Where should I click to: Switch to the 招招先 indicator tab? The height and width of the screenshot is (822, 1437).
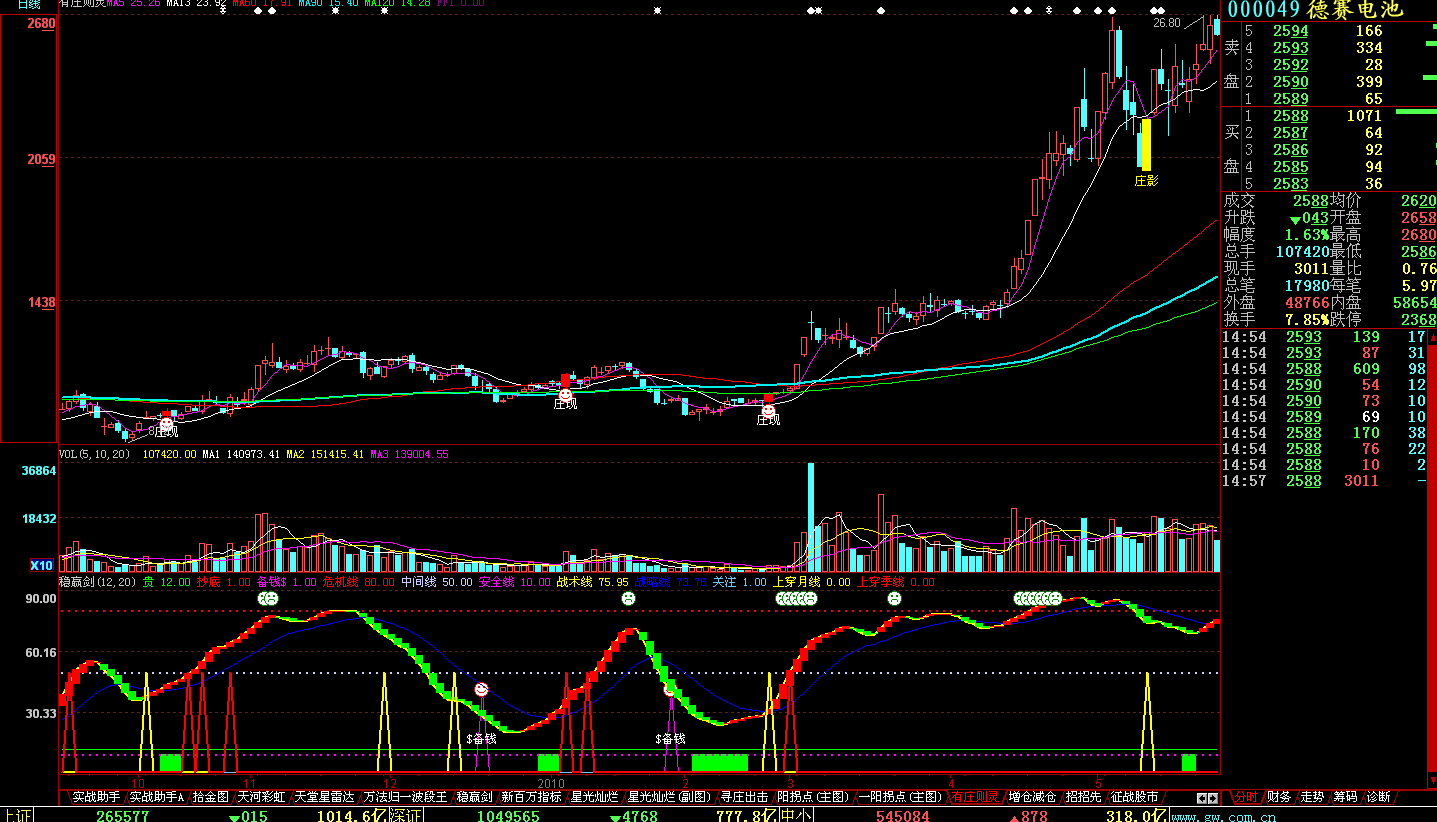(x=1083, y=797)
